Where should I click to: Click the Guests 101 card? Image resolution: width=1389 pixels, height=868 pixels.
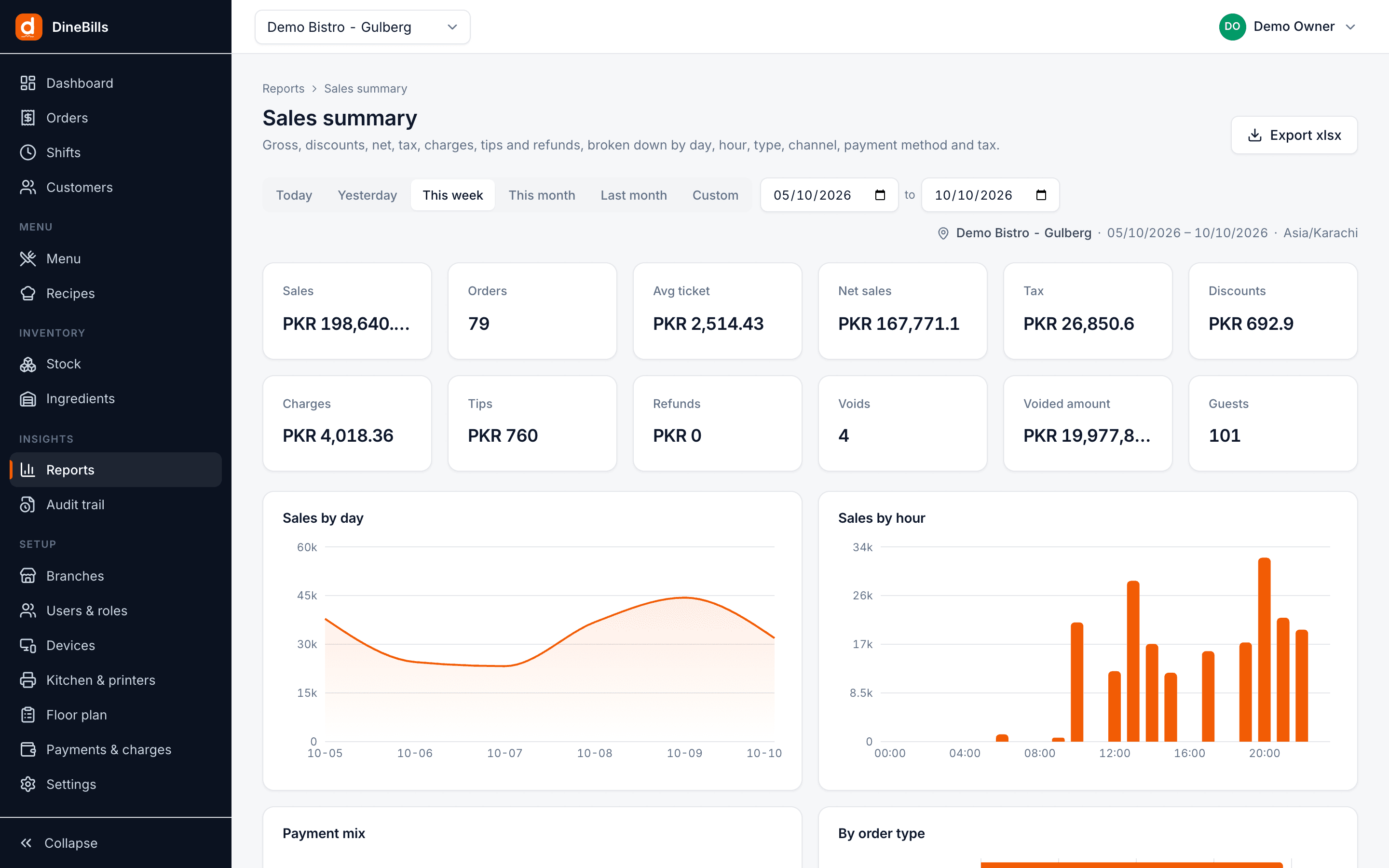click(x=1272, y=424)
